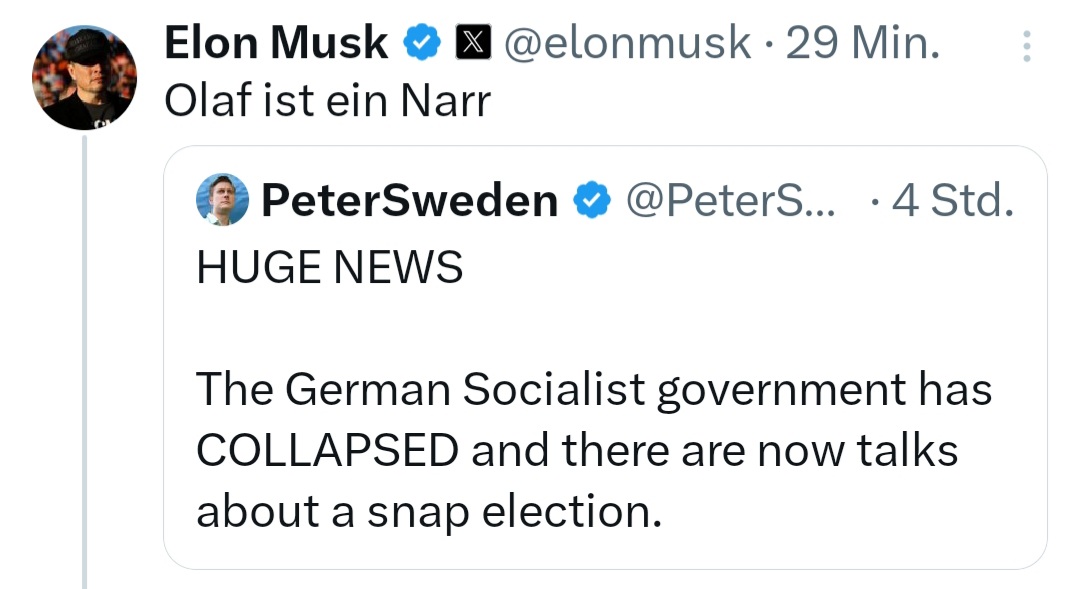Open the three-dot more options menu
The image size is (1080, 589).
[1026, 45]
